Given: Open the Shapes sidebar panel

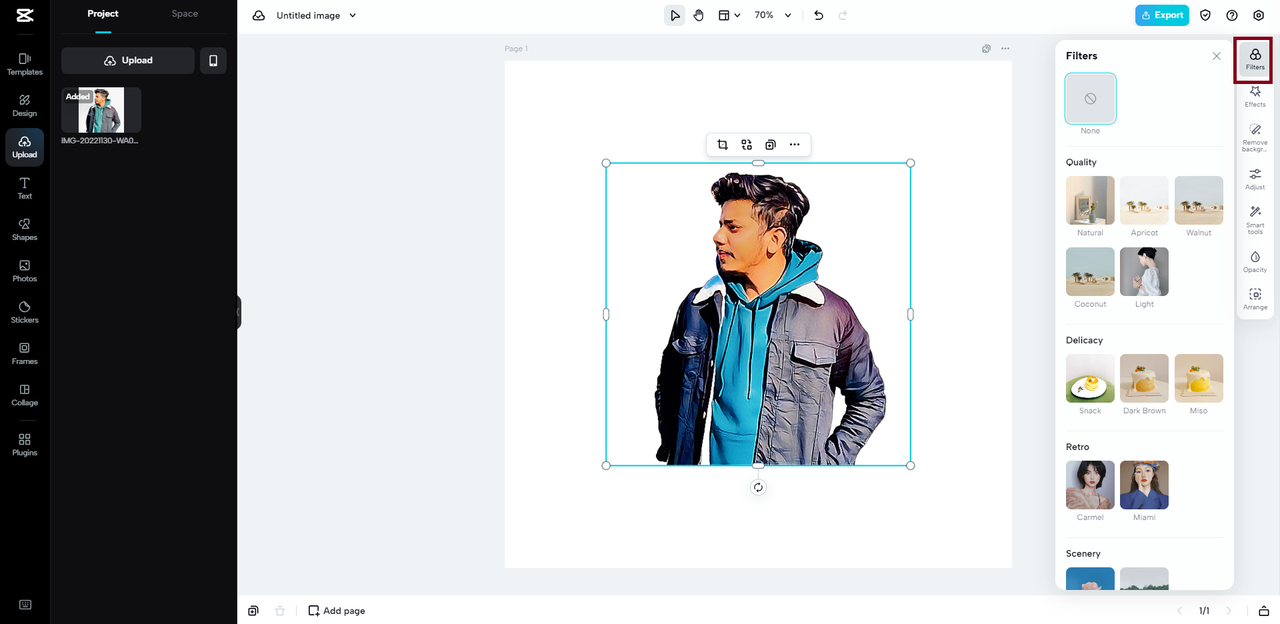Looking at the screenshot, I should click(25, 229).
